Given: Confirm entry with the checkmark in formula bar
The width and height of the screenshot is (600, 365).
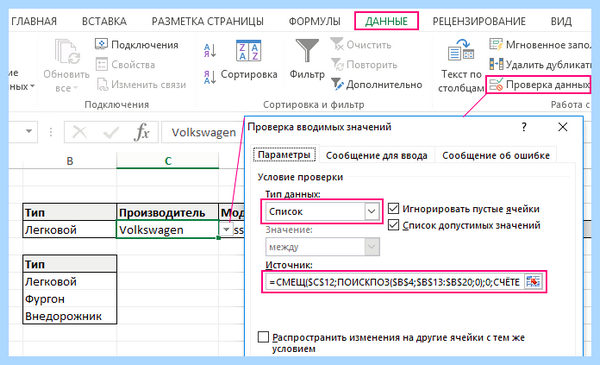Looking at the screenshot, I should click(111, 132).
